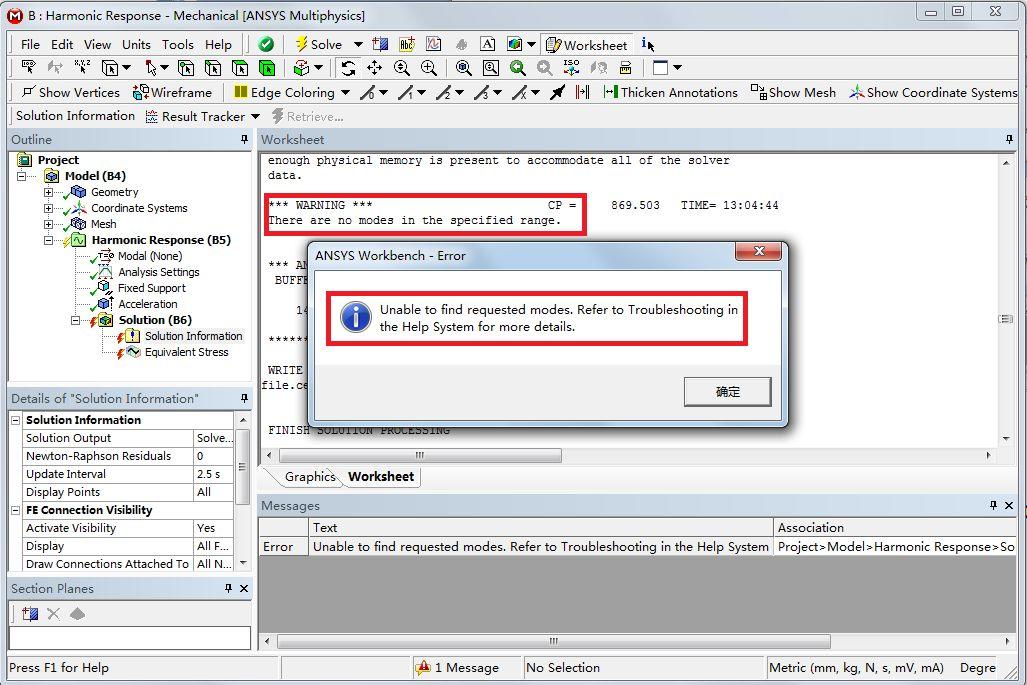Select the body selection filter icon

pyautogui.click(x=267, y=68)
